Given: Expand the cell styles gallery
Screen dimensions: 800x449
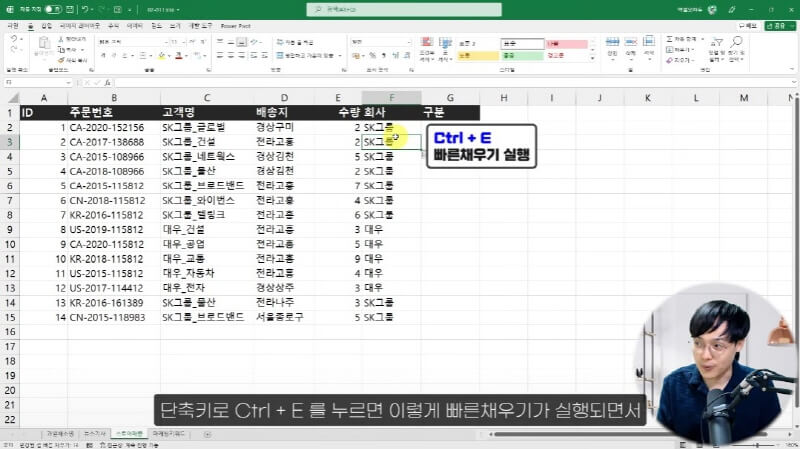Looking at the screenshot, I should (592, 59).
